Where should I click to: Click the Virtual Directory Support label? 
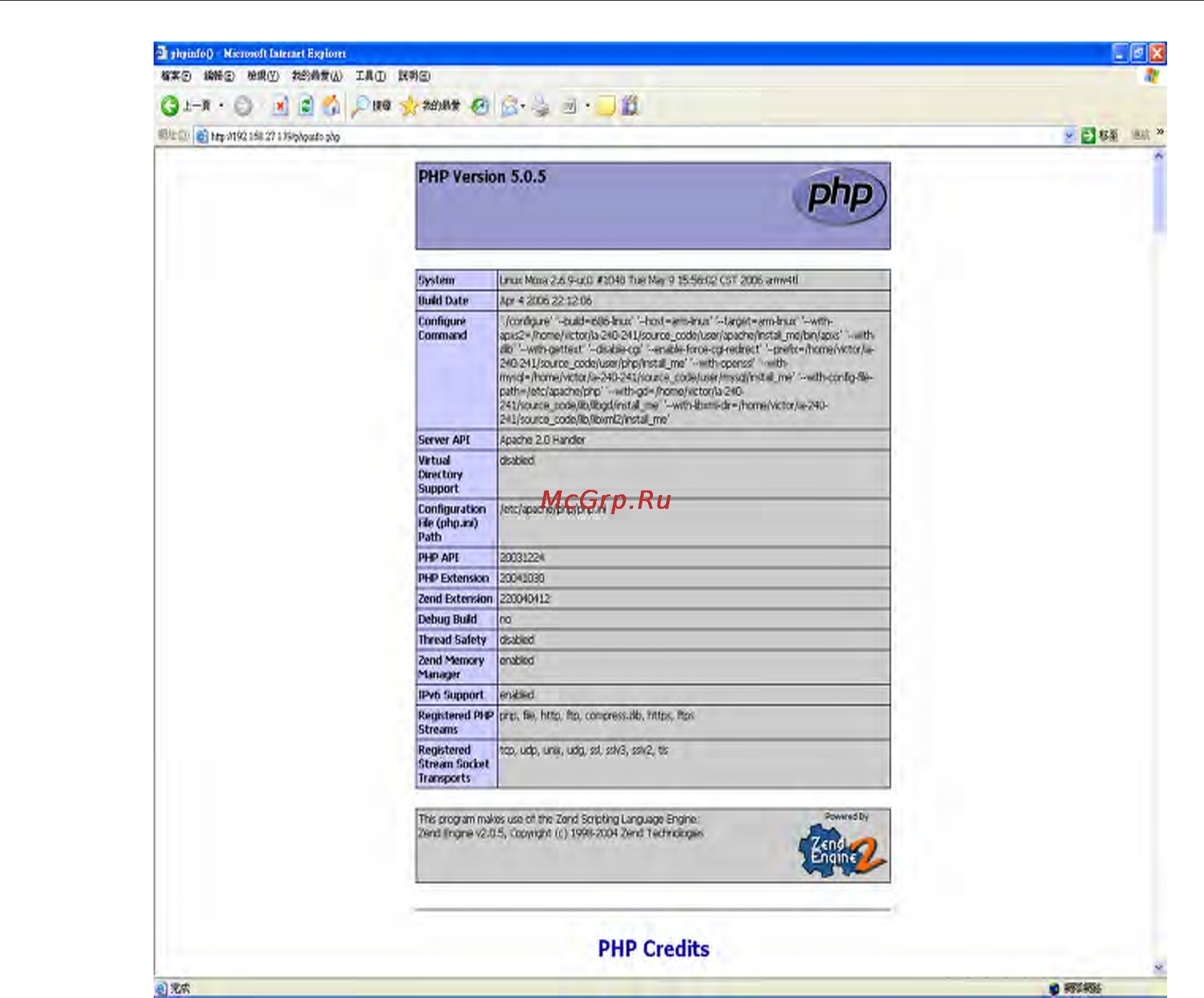coord(440,475)
